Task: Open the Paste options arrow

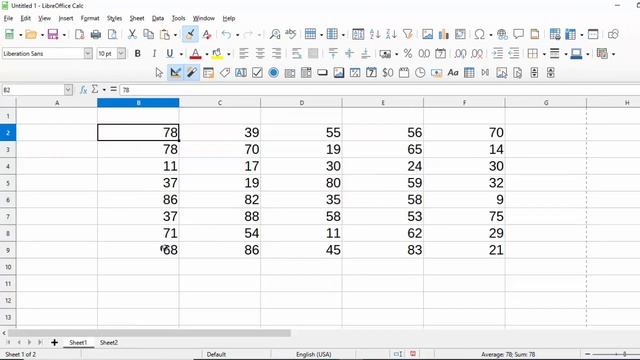Action: [176, 35]
